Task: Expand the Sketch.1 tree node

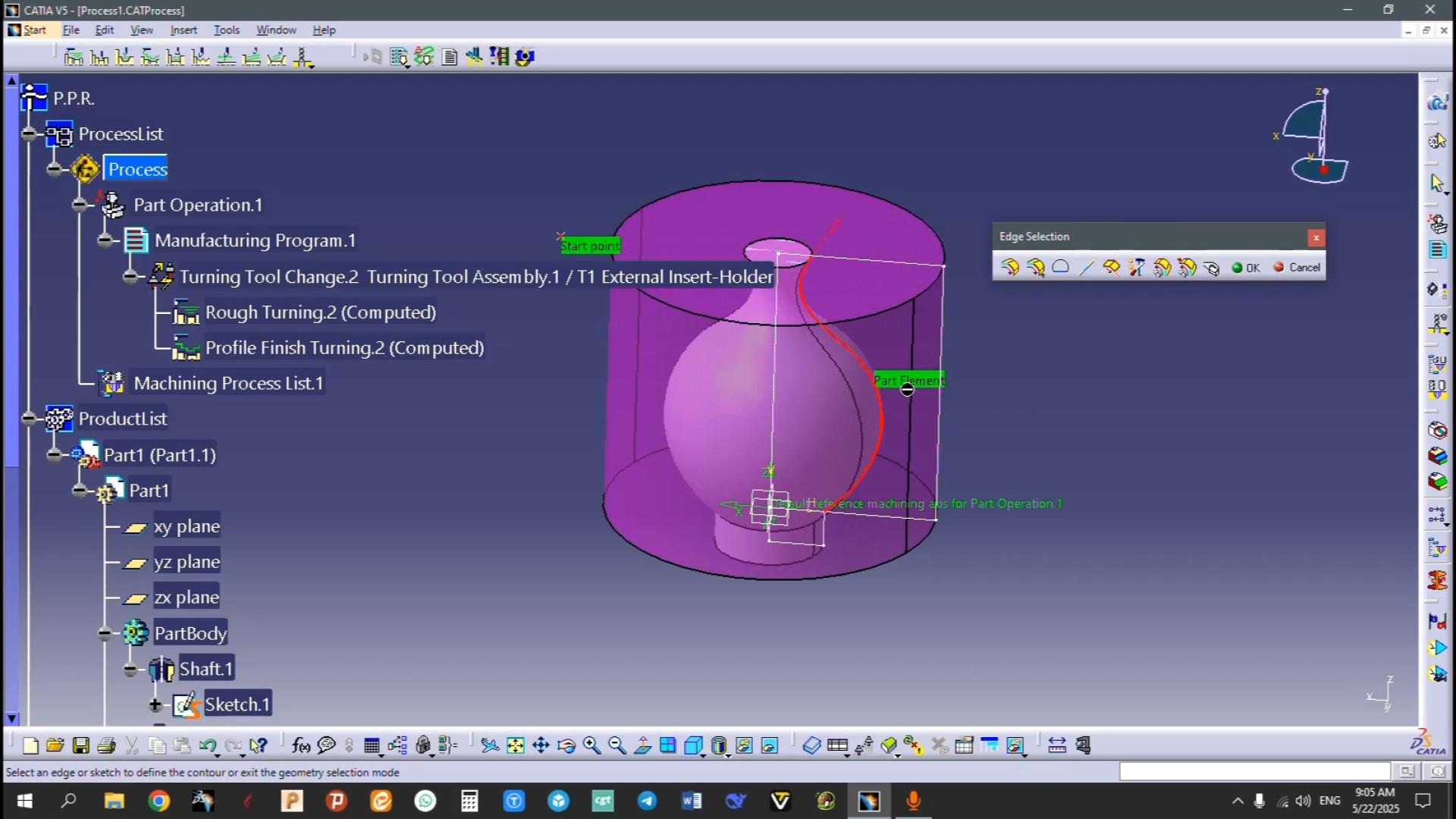Action: tap(155, 704)
